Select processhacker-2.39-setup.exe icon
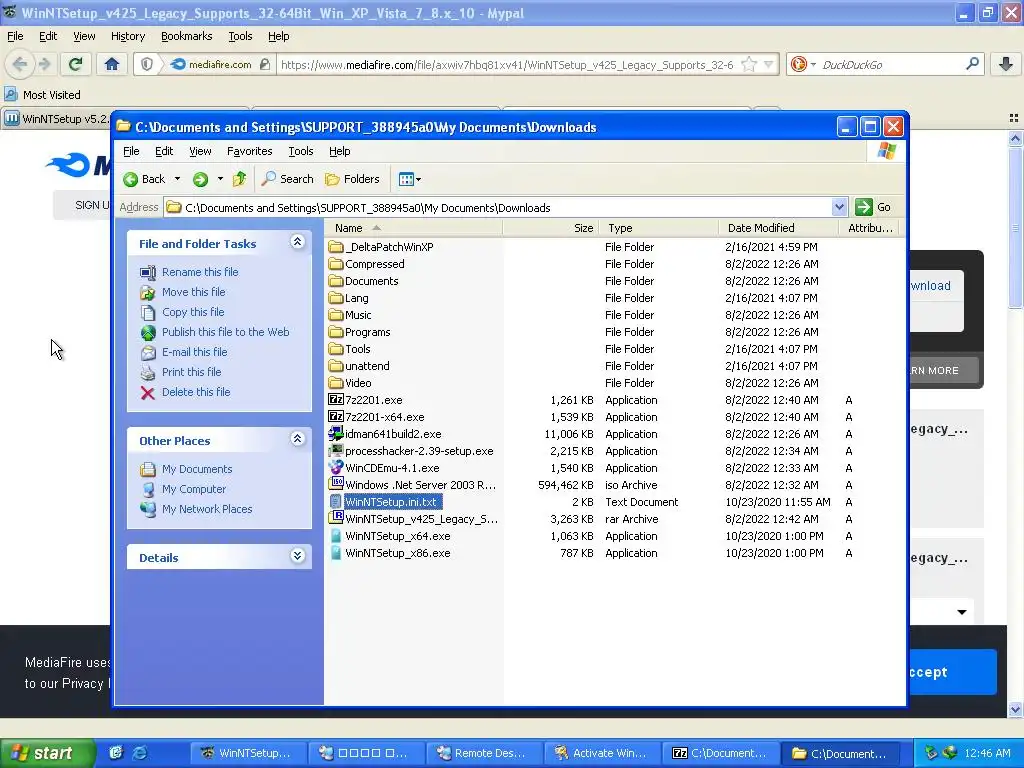Screen dimensions: 1024x768 (336, 451)
